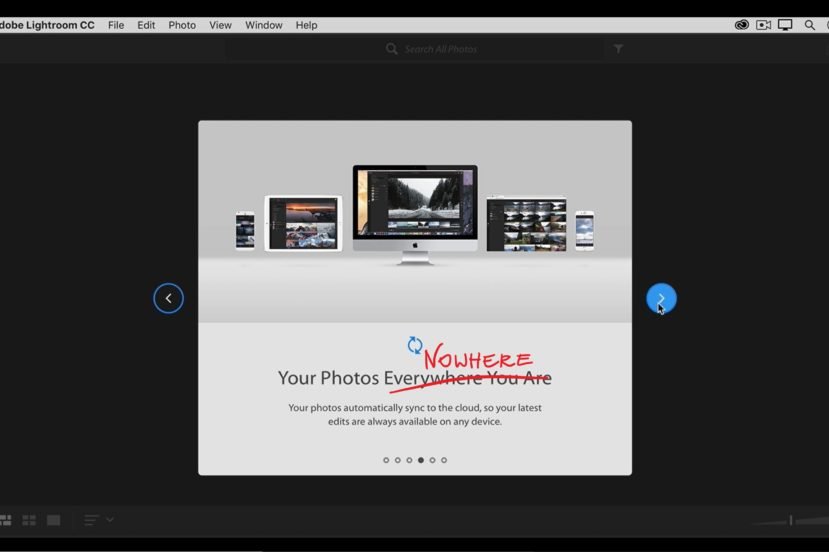Click the screen recording menu bar icon
This screenshot has height=552, width=829.
(763, 25)
